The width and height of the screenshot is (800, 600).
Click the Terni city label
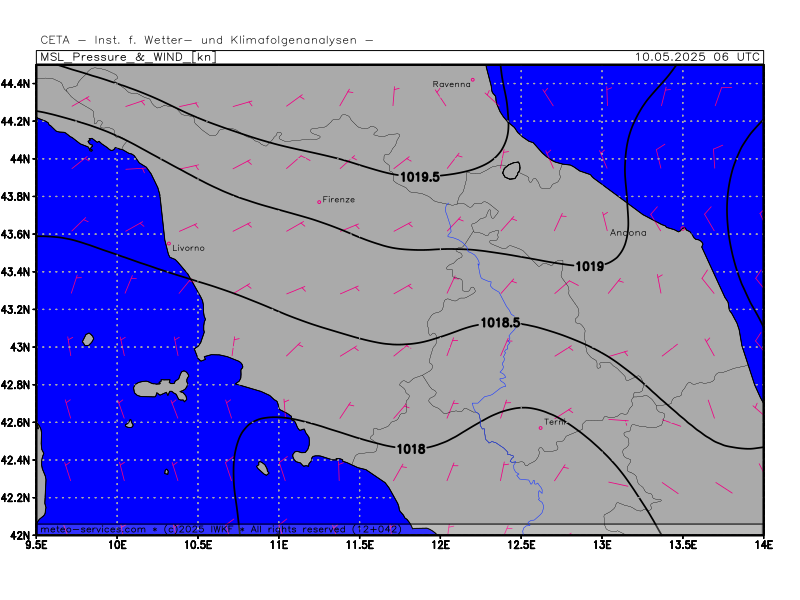click(x=555, y=422)
